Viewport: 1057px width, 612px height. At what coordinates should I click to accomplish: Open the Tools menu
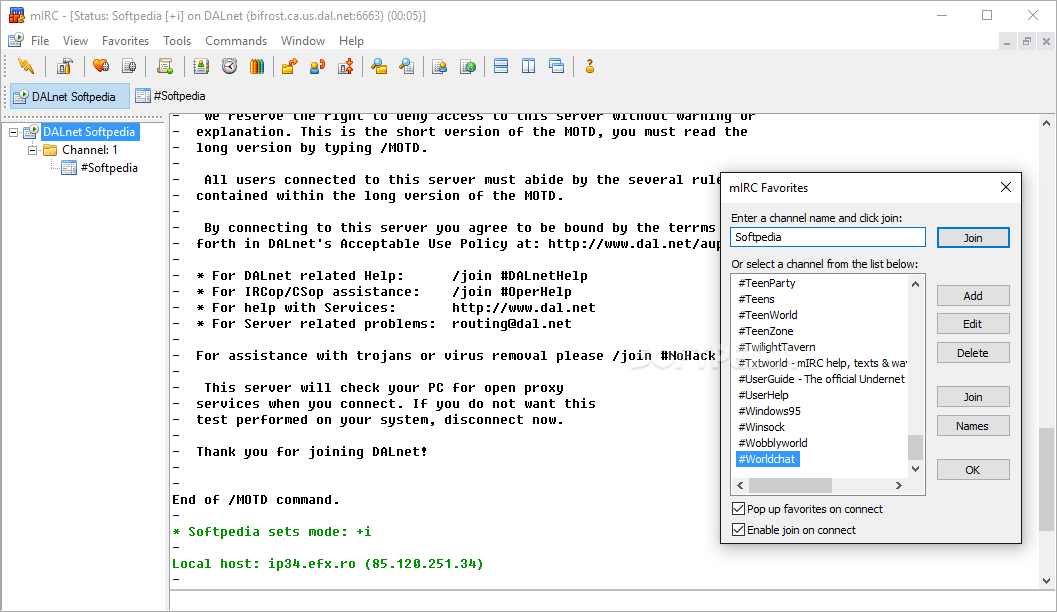pos(177,40)
